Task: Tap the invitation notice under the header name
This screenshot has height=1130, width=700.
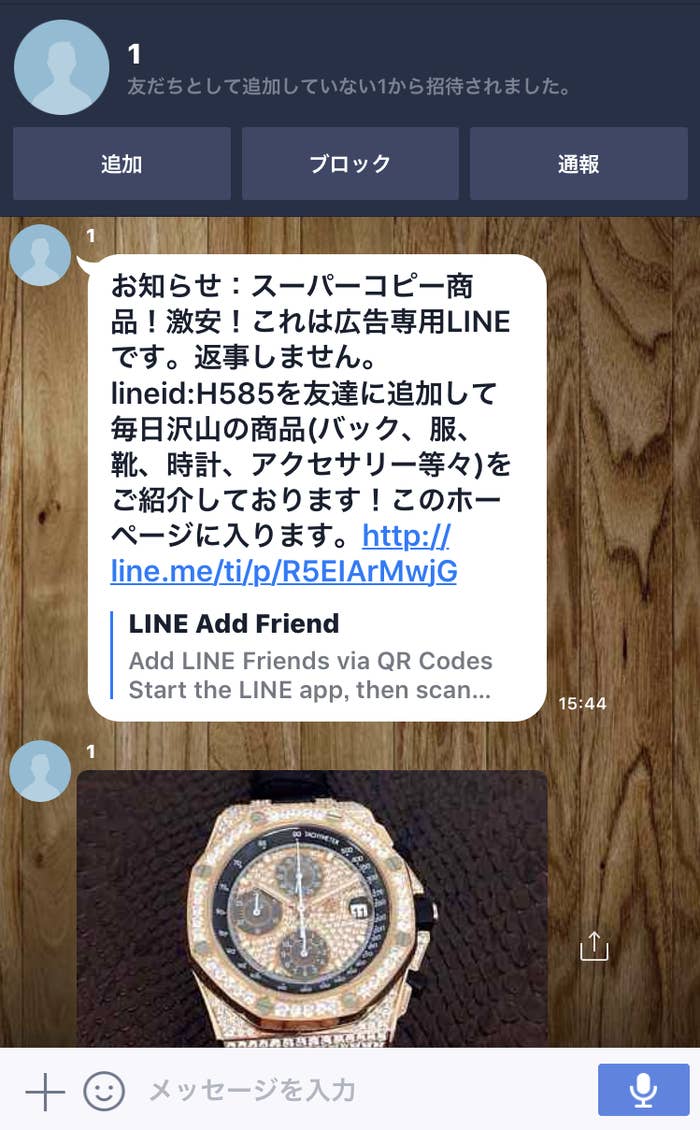Action: [350, 86]
